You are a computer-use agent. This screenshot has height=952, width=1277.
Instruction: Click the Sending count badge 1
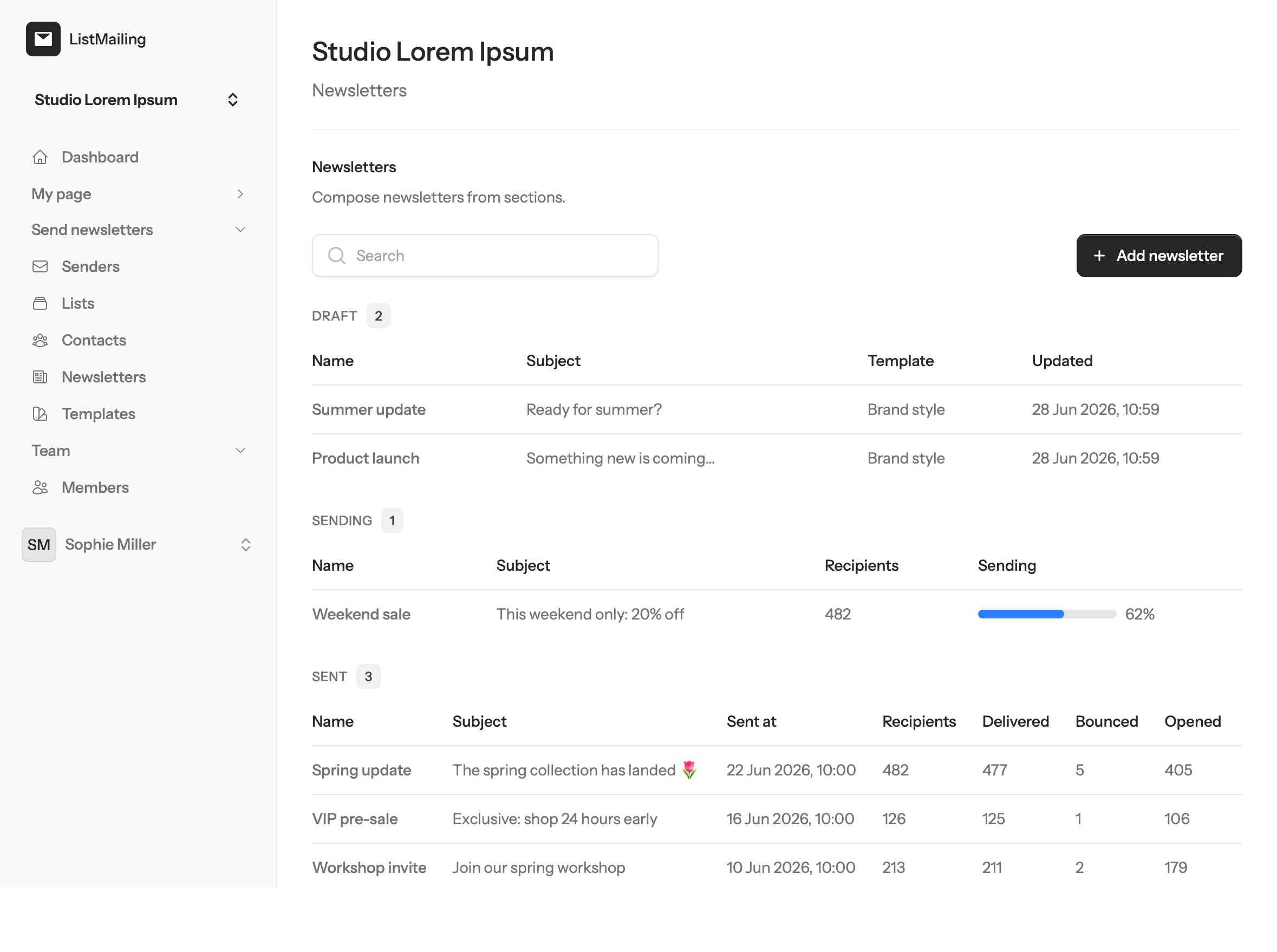[x=392, y=521]
